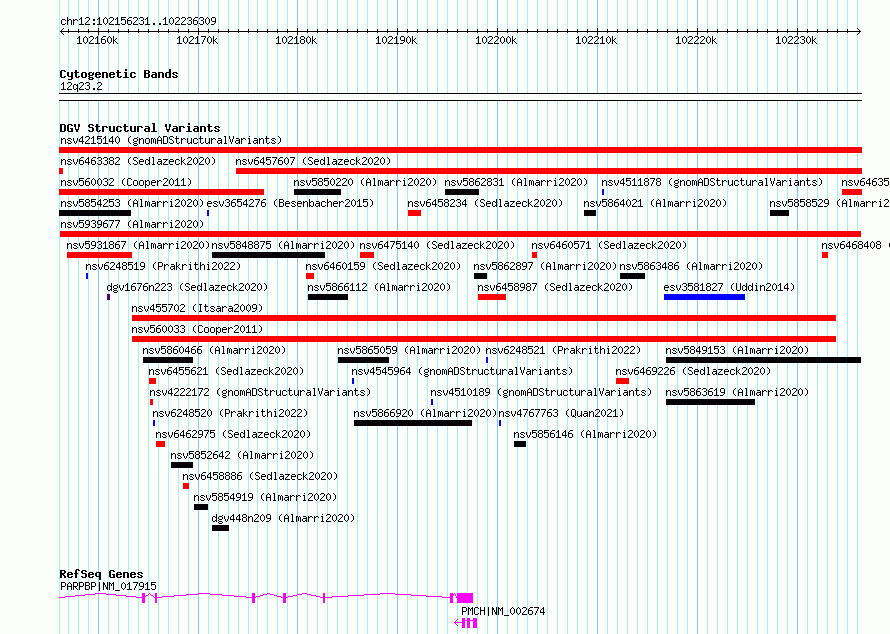
Task: Click the PARPBP|NM_017915 gene label
Action: tap(108, 586)
